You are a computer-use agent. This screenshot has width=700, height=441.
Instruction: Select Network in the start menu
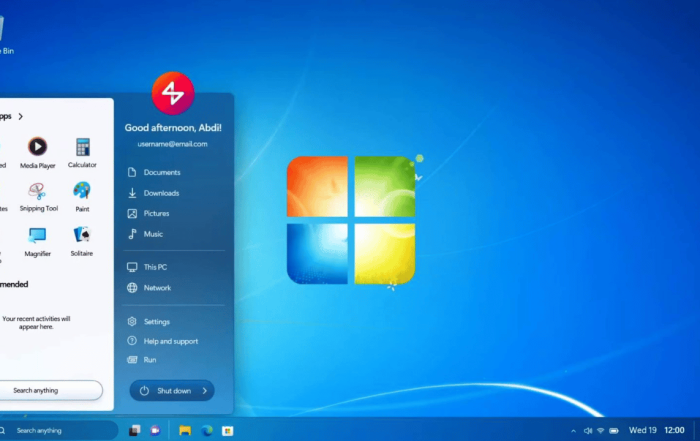tap(157, 288)
